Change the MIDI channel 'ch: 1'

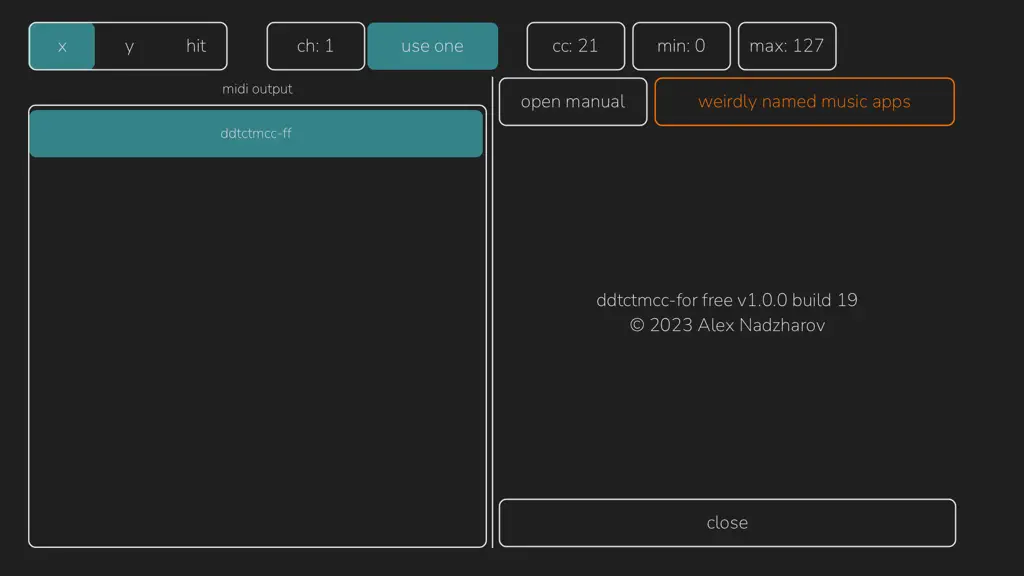(315, 46)
